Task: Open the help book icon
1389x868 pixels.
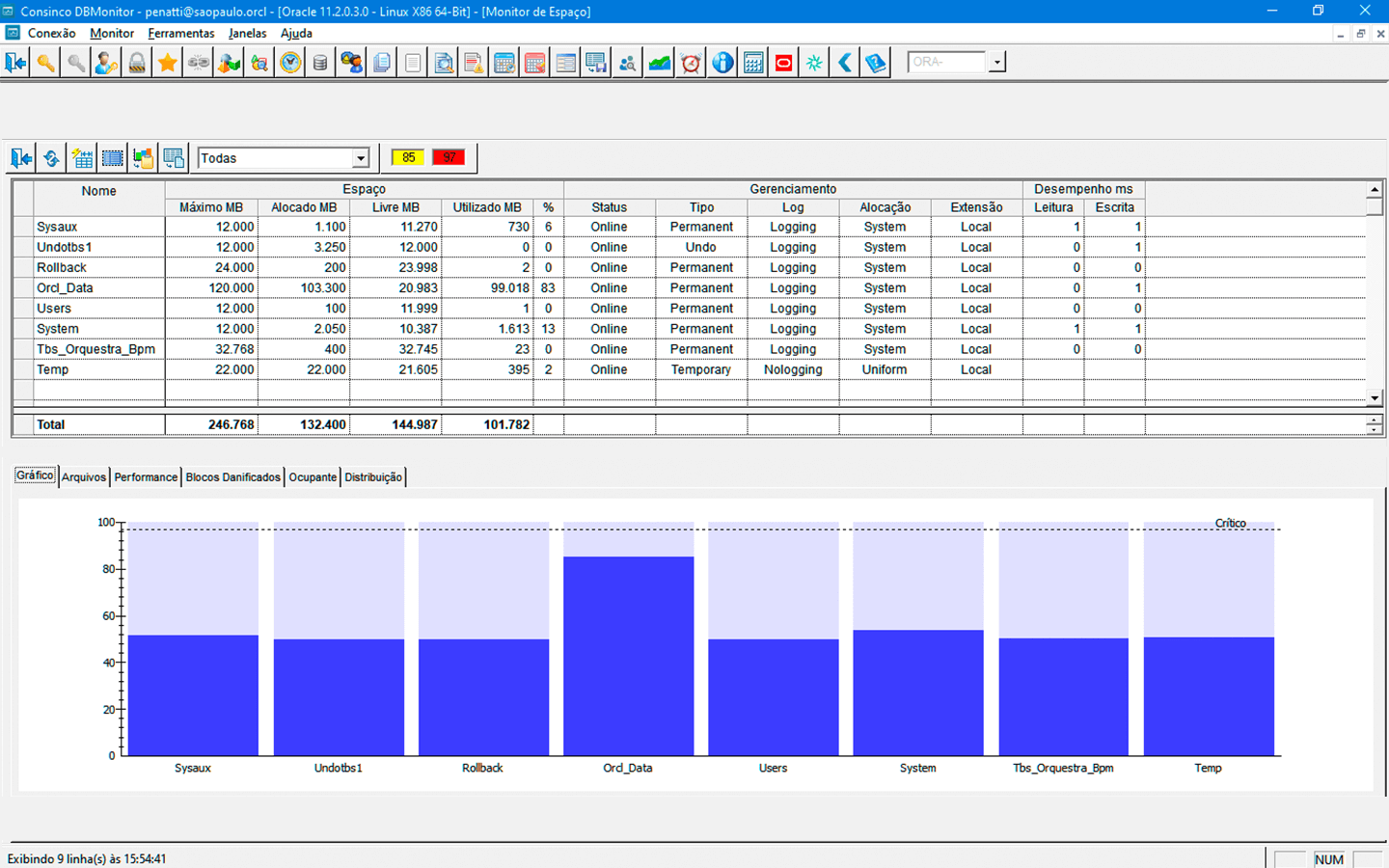Action: point(876,63)
